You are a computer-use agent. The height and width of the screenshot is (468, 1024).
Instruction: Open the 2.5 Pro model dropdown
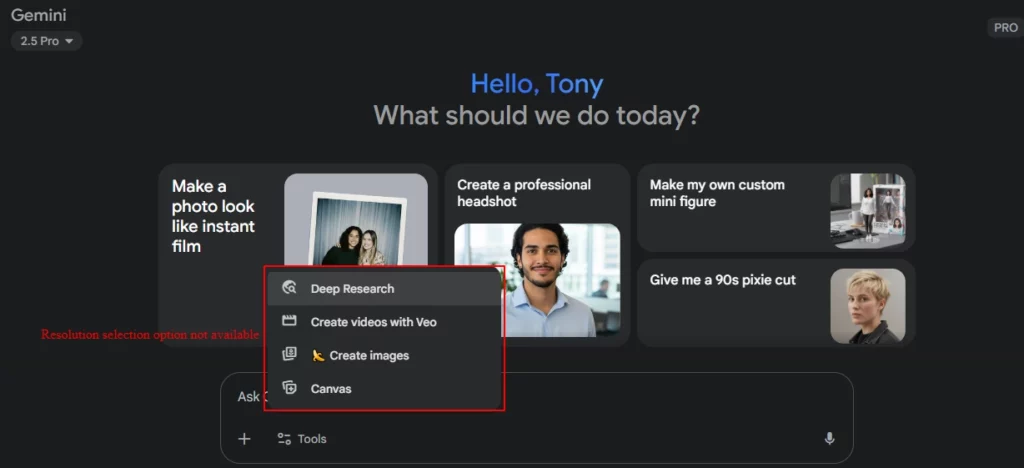(46, 41)
